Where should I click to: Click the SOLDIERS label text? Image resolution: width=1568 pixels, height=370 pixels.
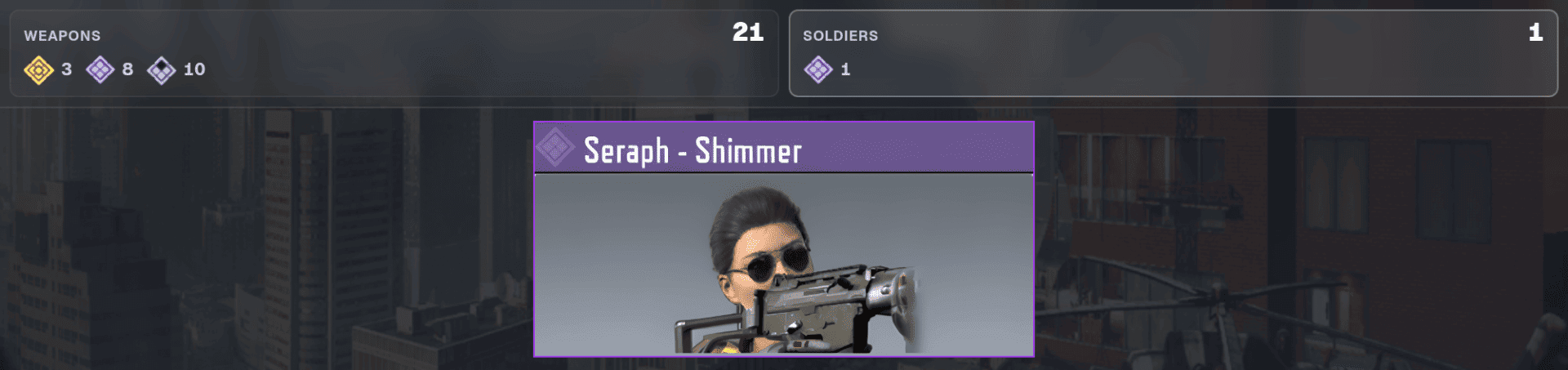(x=840, y=36)
